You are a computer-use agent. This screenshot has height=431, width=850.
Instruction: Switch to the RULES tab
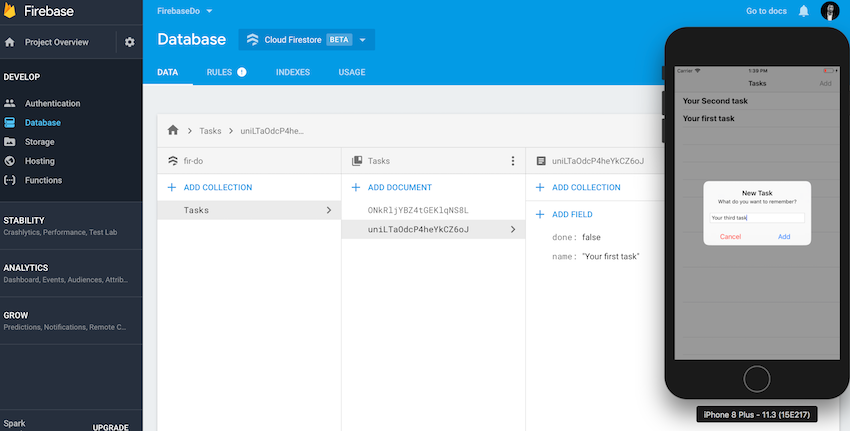coord(219,72)
